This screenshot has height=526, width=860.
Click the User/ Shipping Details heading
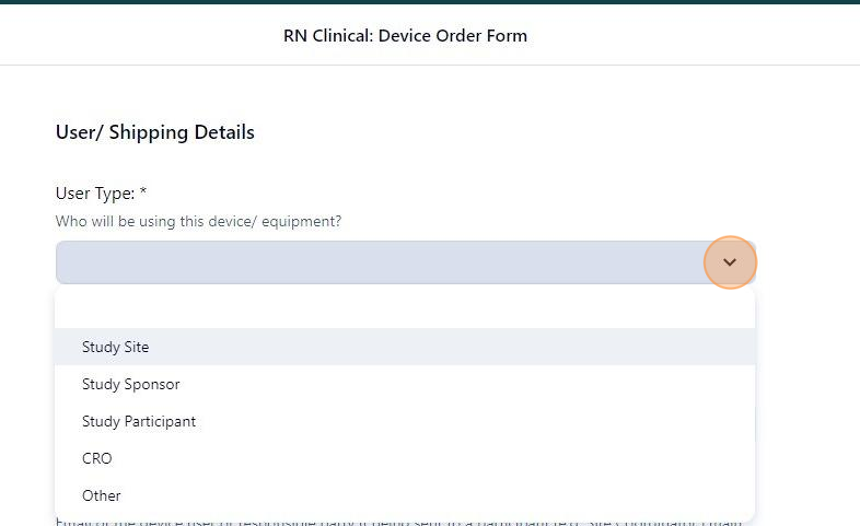pos(155,132)
